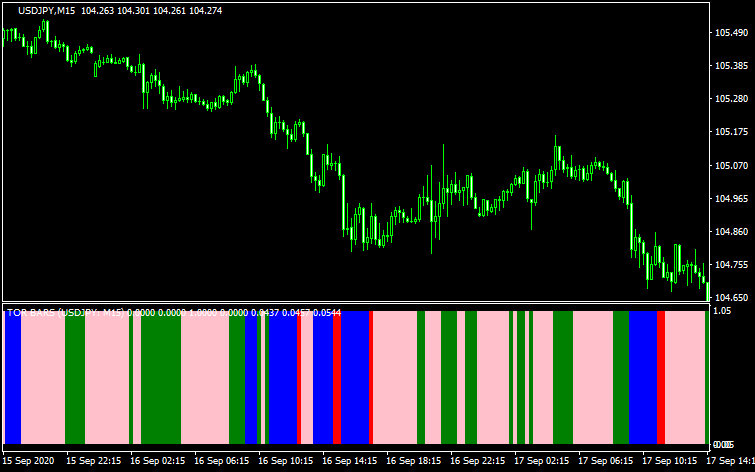Select the red bar above 16 Sep 14:15
Viewport: 755px width, 472px height.
coord(337,377)
